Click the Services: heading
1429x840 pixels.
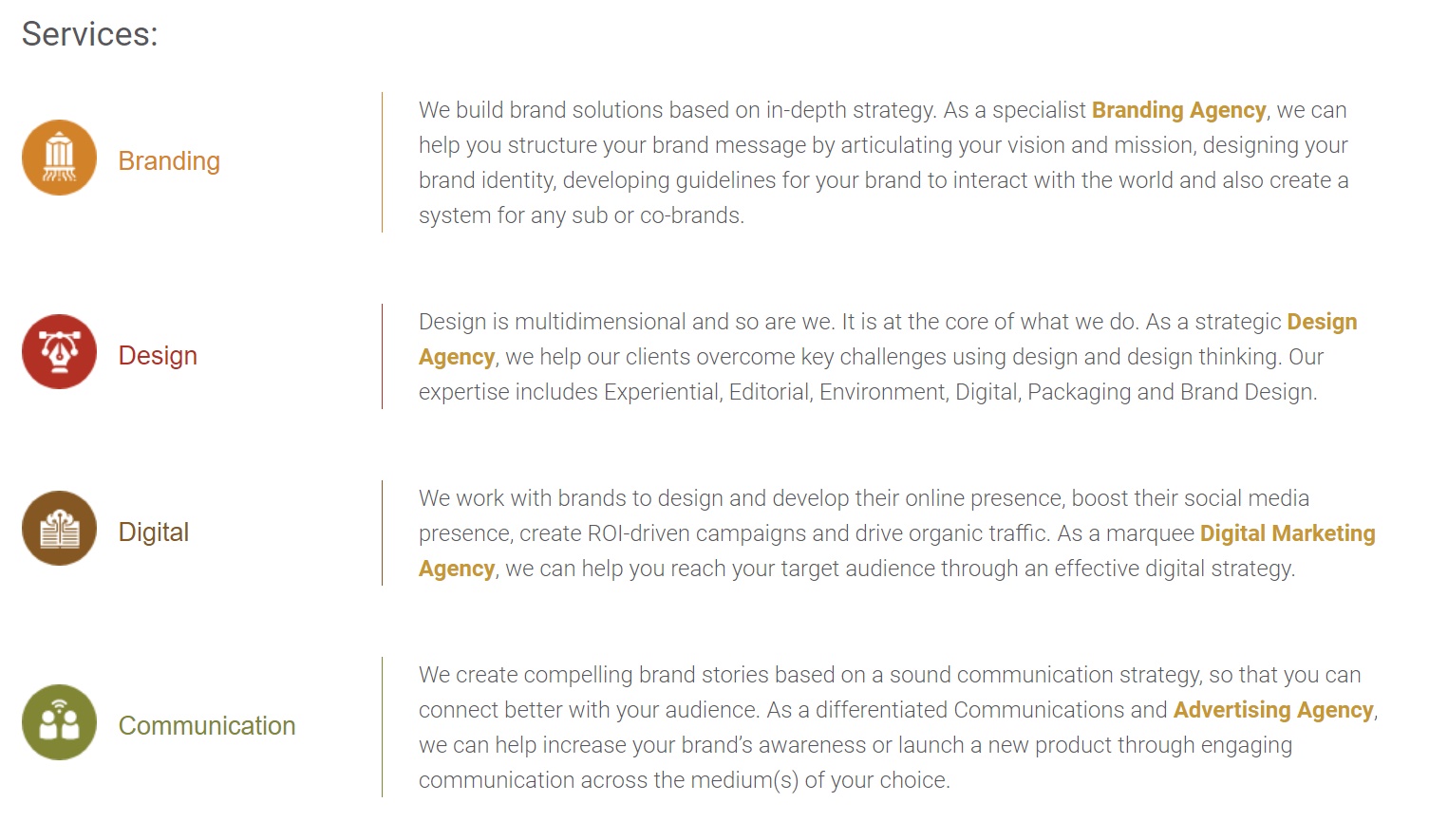90,34
